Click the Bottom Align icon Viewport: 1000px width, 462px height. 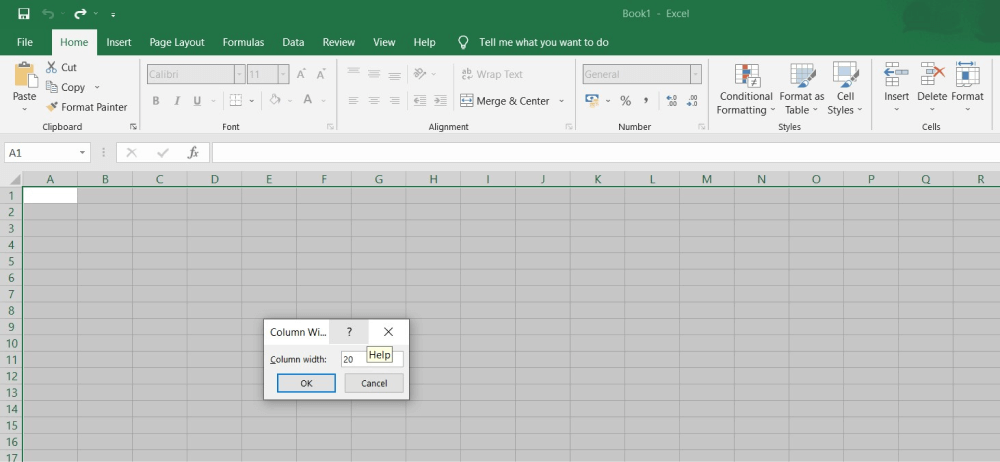click(394, 74)
